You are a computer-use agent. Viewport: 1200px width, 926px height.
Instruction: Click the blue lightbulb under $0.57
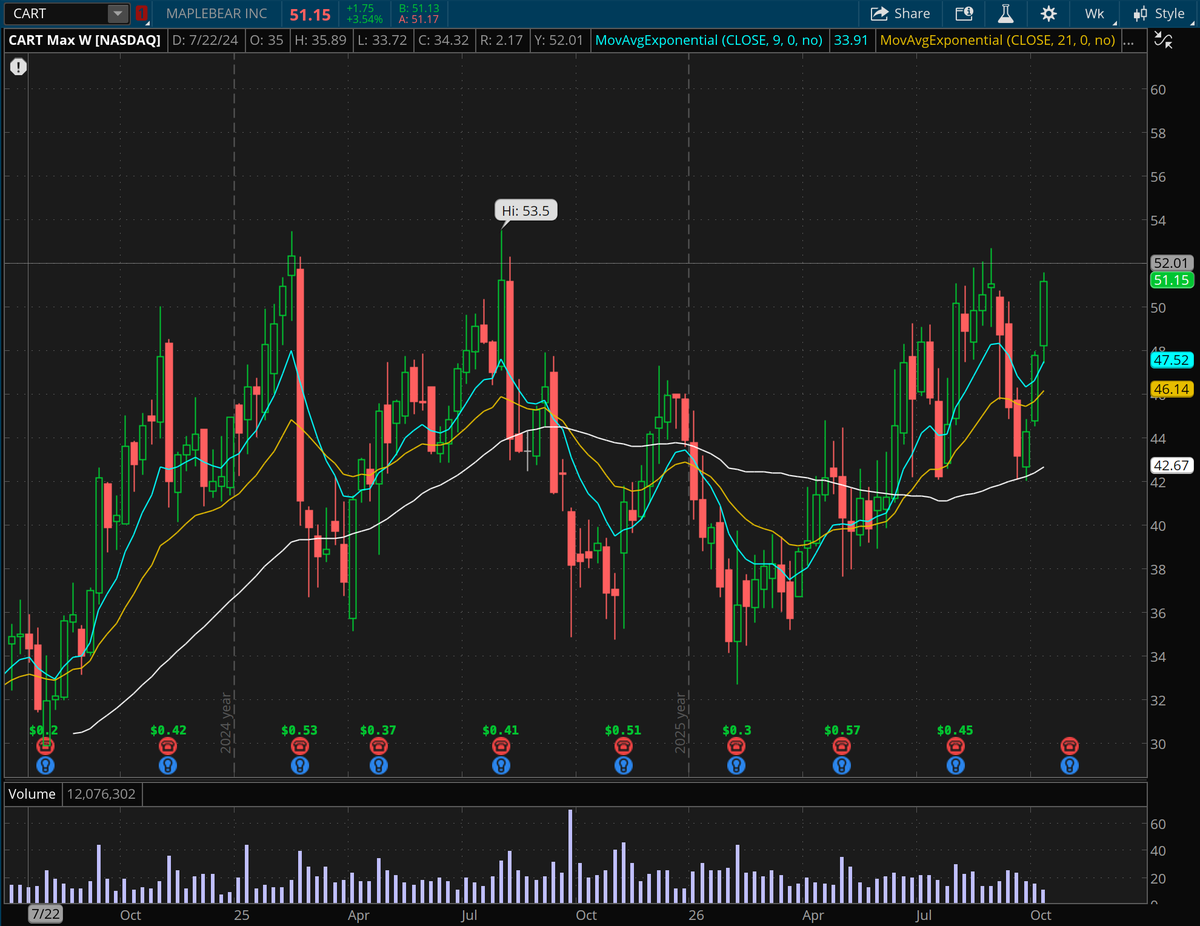[842, 766]
